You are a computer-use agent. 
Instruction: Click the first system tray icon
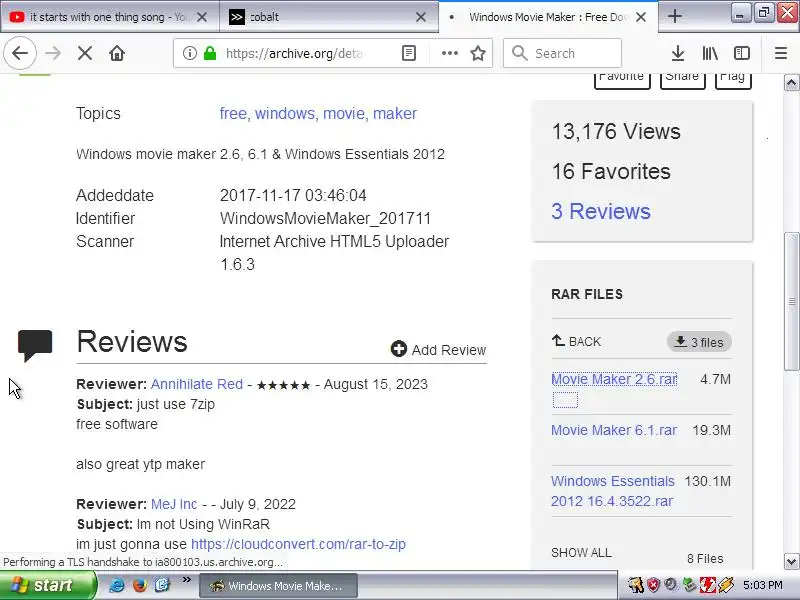pos(636,585)
